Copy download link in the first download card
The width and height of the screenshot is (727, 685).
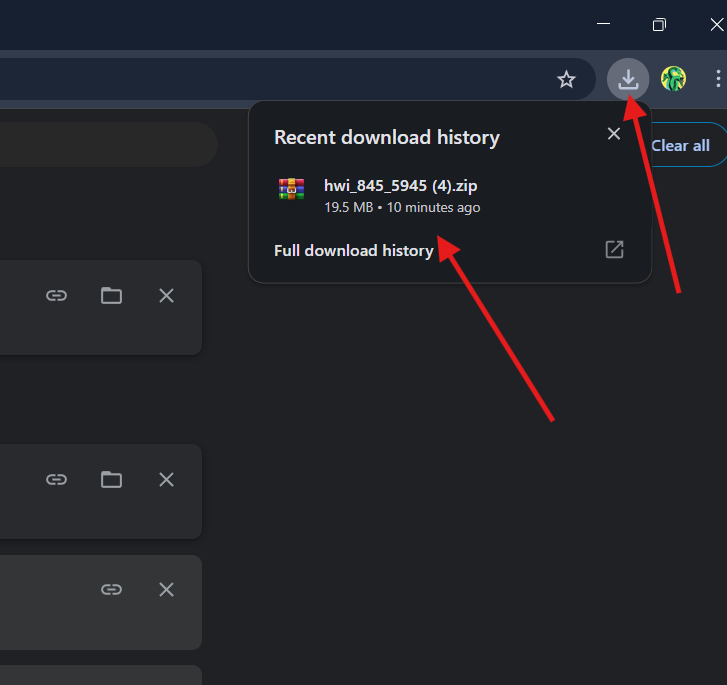point(57,295)
